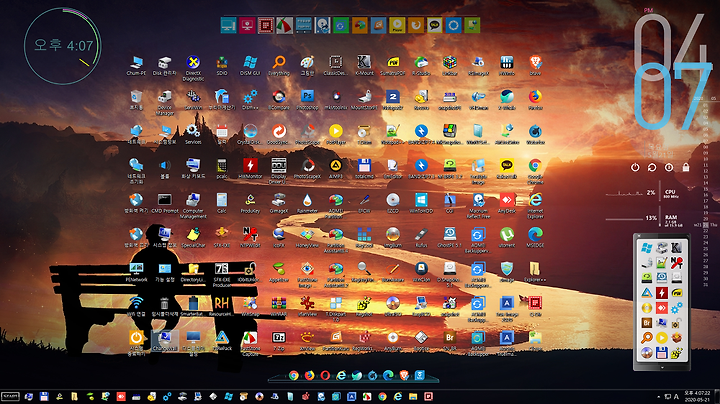
Task: Open FastStone Capture desktop shortcut
Action: (x=250, y=343)
